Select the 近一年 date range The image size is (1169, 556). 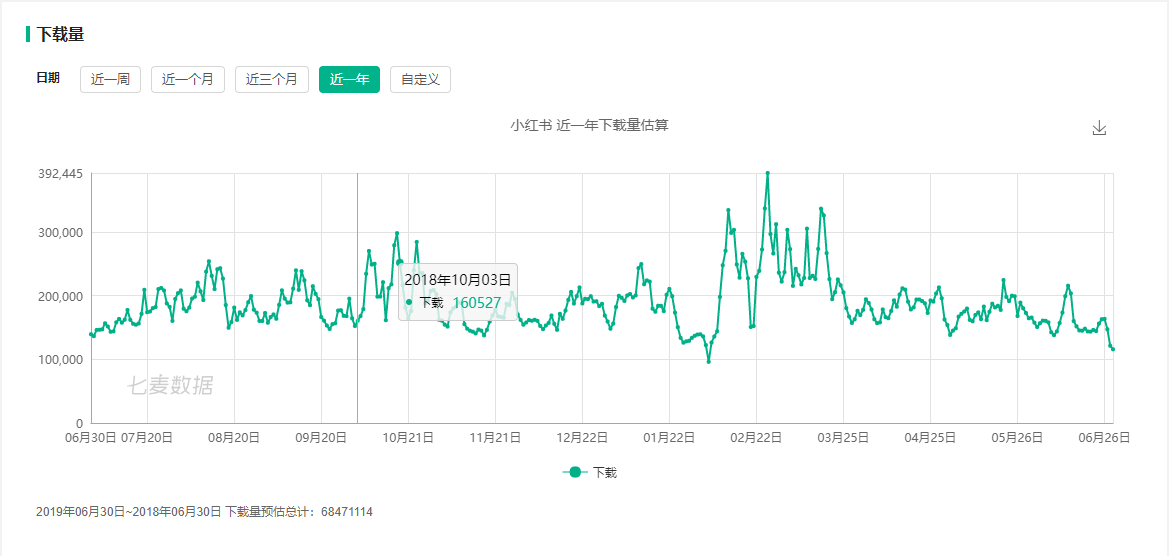coord(350,80)
